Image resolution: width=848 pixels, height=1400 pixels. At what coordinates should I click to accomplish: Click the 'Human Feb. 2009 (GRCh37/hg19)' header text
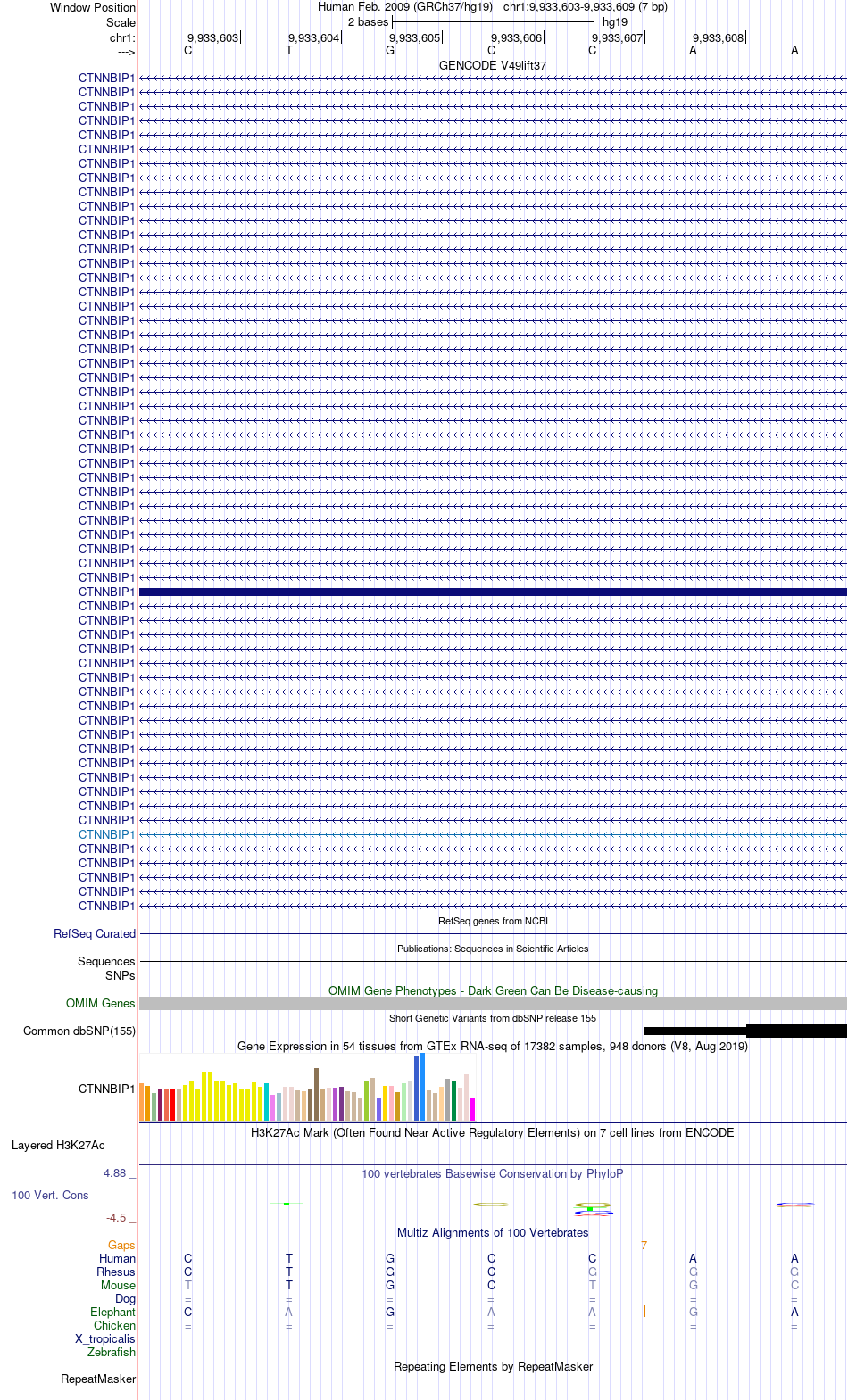tap(405, 6)
